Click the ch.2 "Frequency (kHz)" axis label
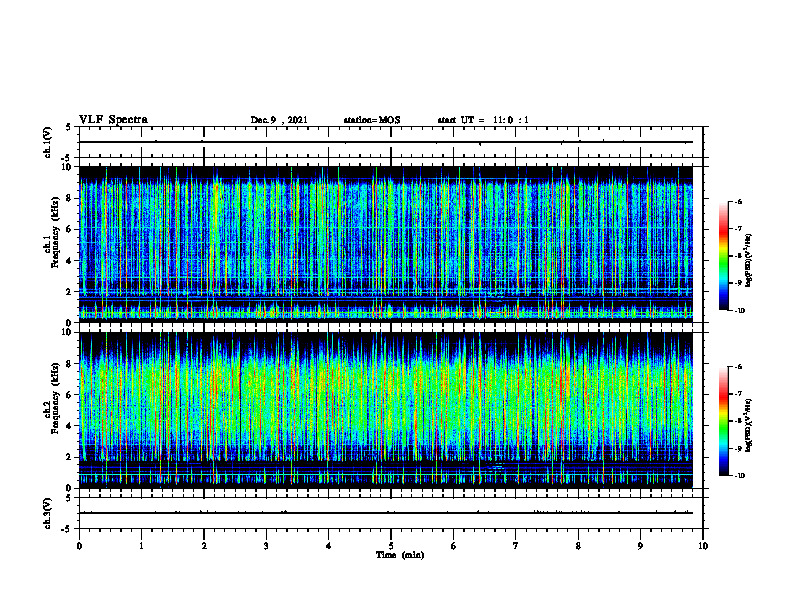 click(x=55, y=398)
